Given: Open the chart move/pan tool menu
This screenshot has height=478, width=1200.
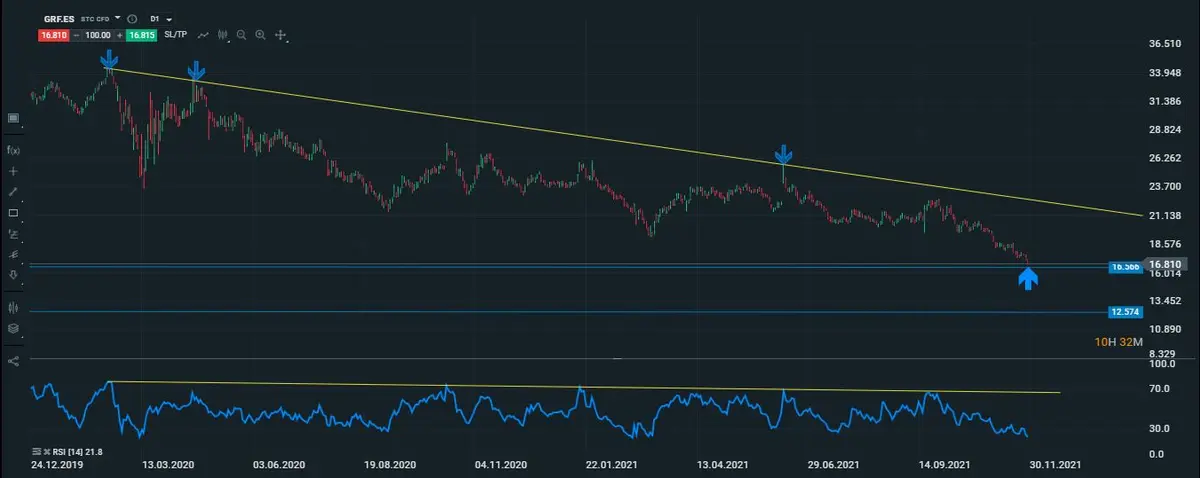Looking at the screenshot, I should (x=281, y=35).
